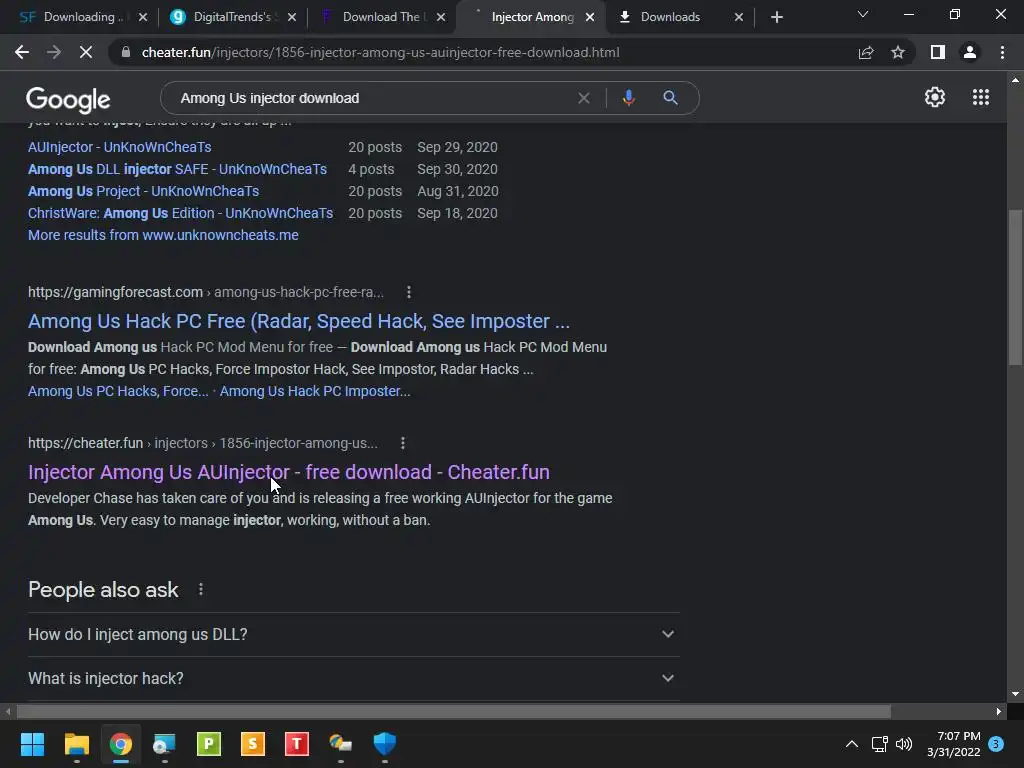
Task: Open notification center badge
Action: pos(996,744)
